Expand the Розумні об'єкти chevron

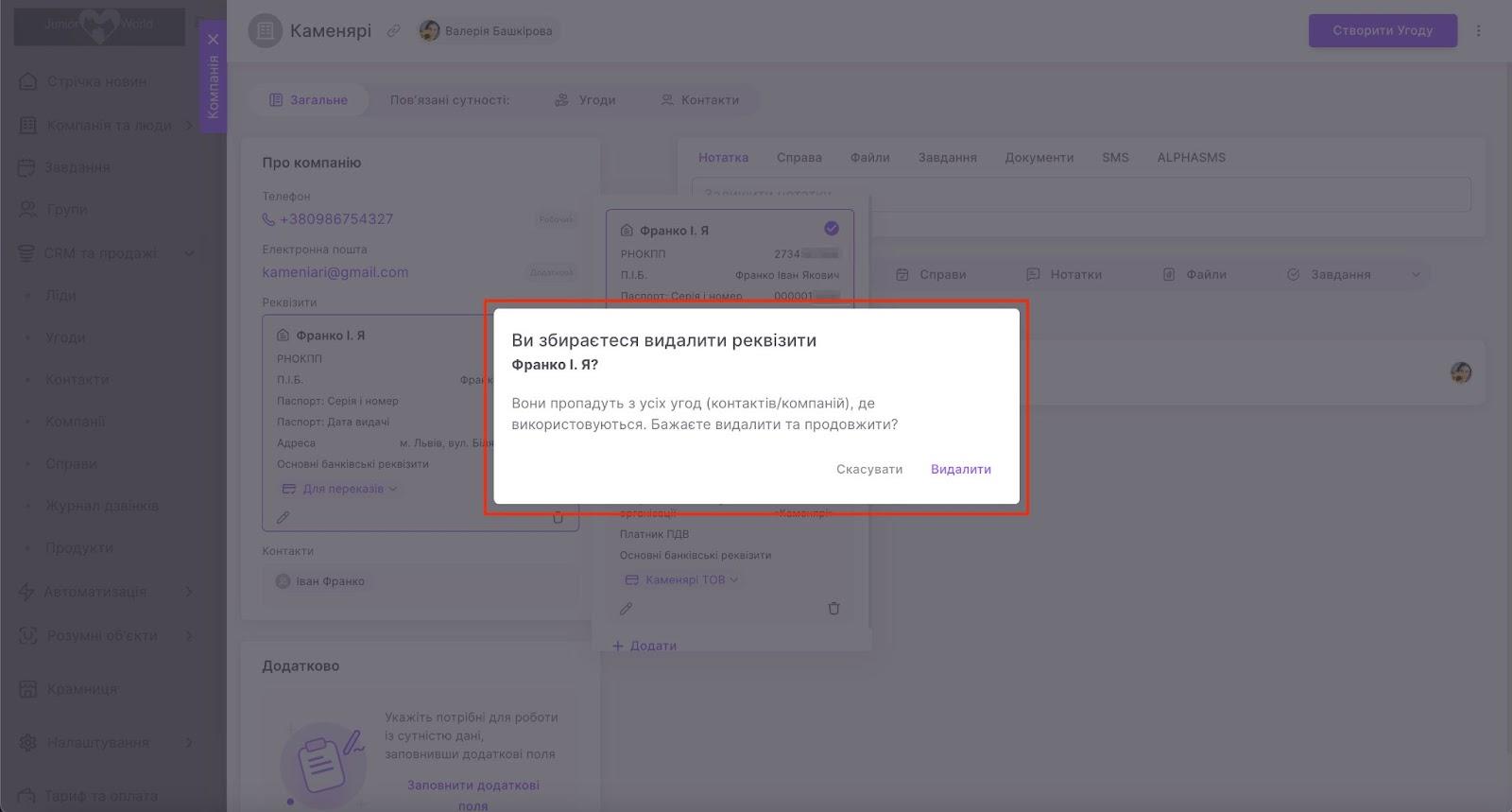tap(189, 635)
